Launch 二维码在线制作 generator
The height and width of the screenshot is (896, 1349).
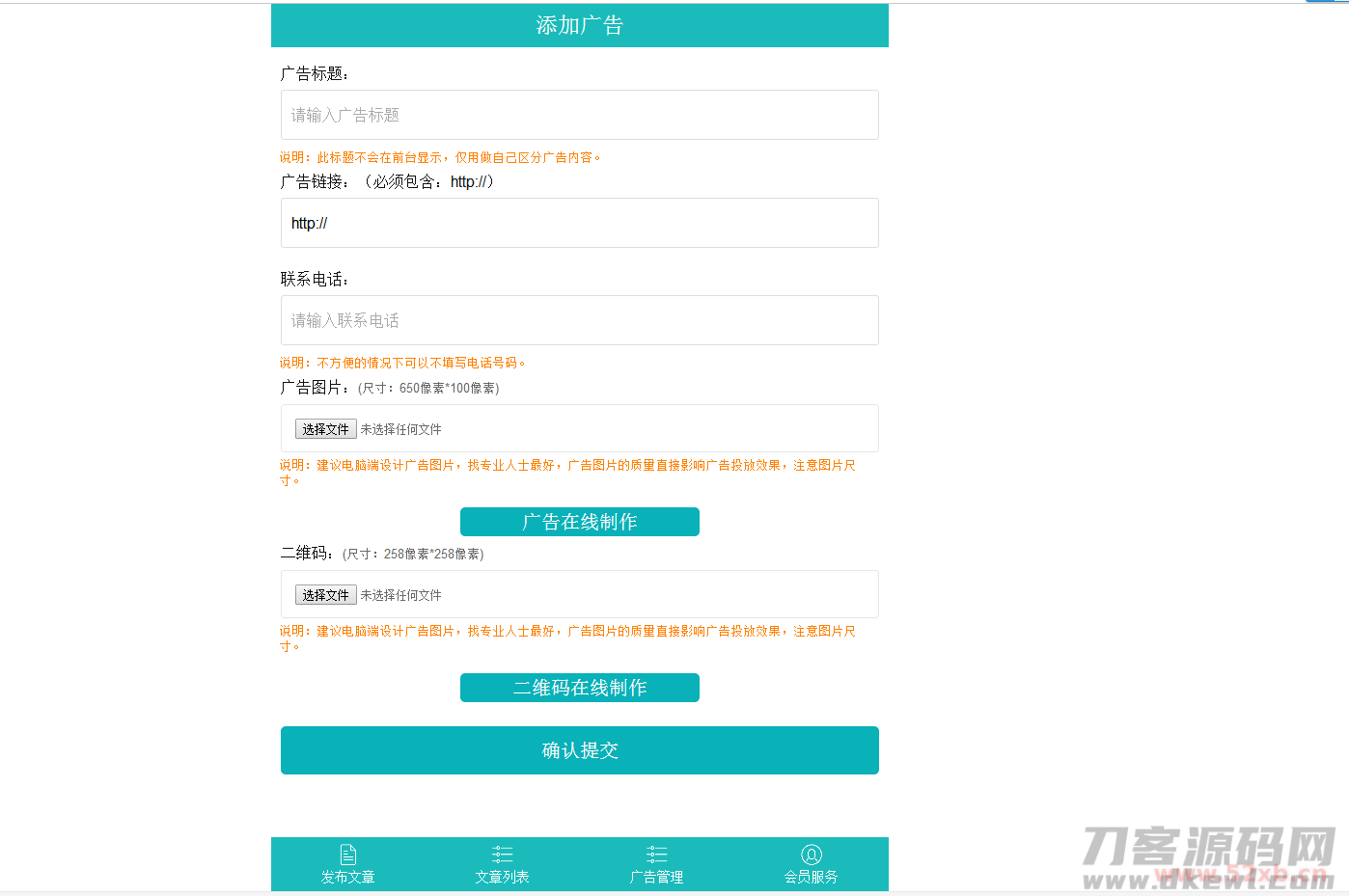(x=579, y=688)
